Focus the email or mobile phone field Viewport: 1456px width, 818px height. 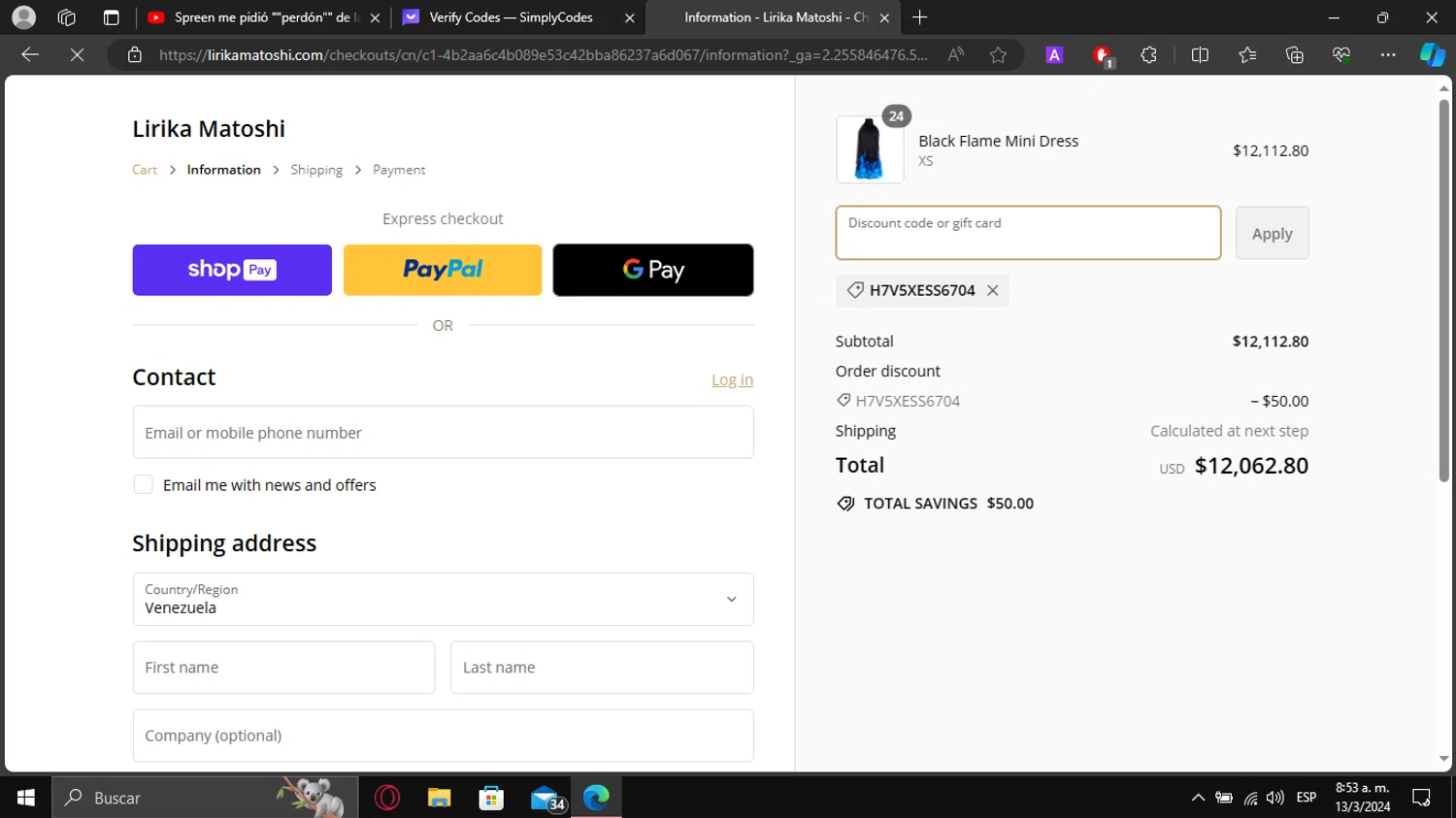[x=443, y=433]
